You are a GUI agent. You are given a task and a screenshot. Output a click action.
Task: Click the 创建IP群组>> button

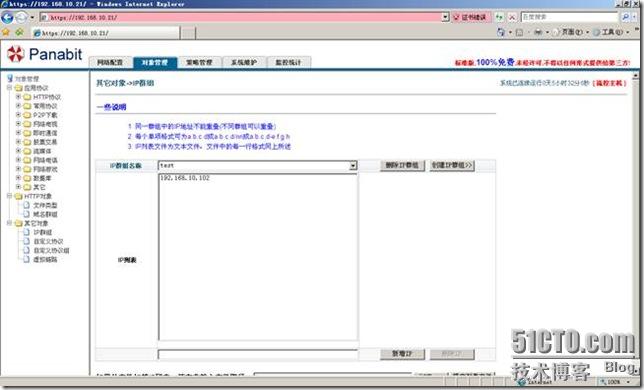(x=452, y=165)
